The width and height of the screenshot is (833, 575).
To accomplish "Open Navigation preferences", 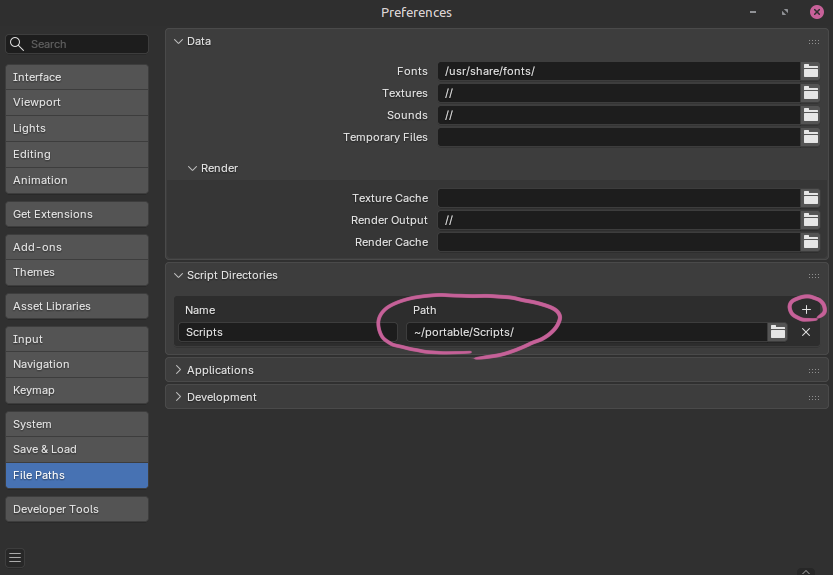I will pos(77,364).
